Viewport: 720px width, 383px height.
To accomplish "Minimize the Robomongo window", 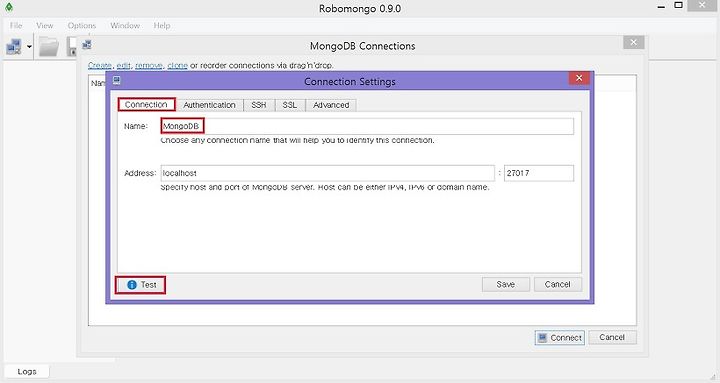I will click(661, 6).
